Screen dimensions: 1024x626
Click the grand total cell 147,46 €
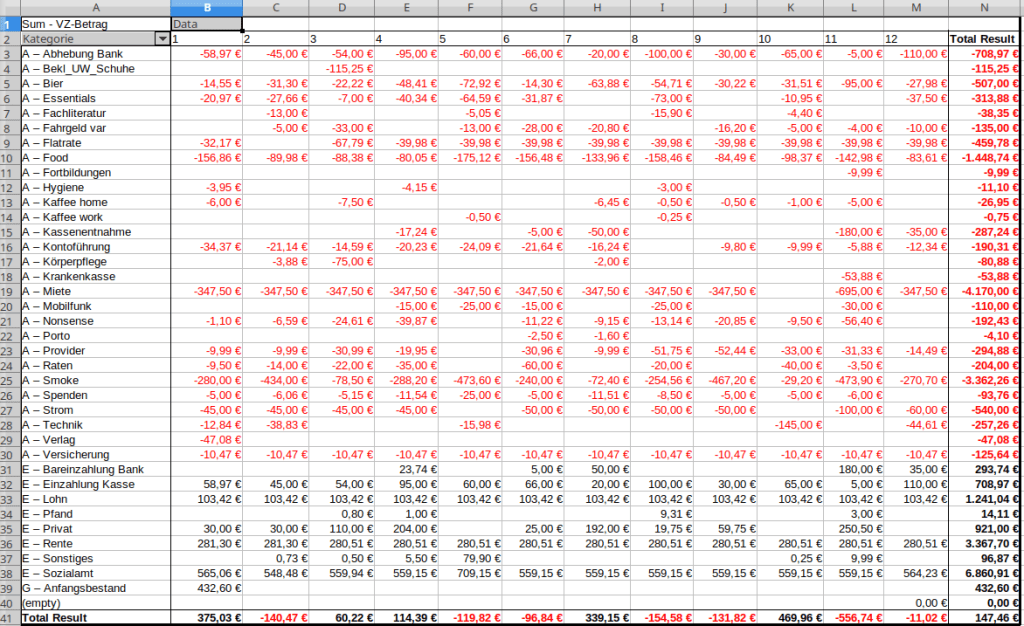tap(984, 619)
